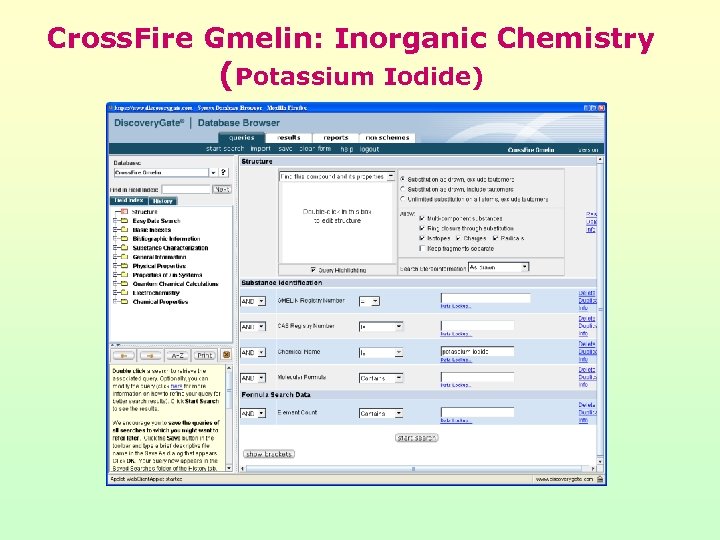Click the Print button
The height and width of the screenshot is (540, 720).
204,355
